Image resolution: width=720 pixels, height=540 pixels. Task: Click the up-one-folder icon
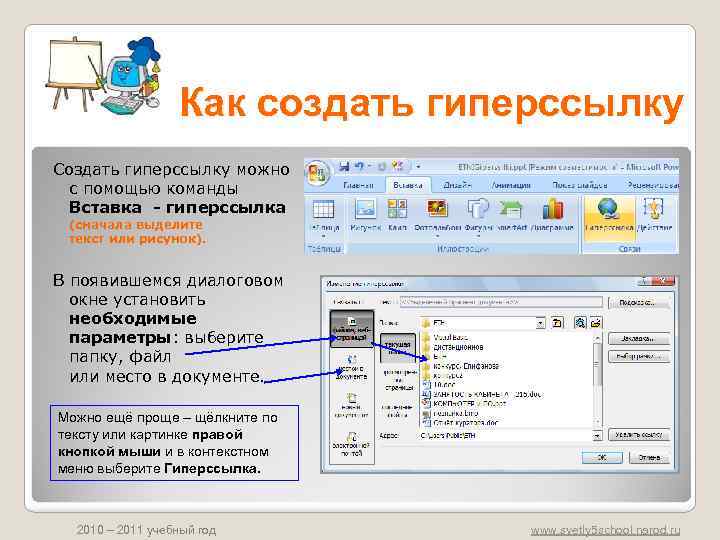point(557,323)
